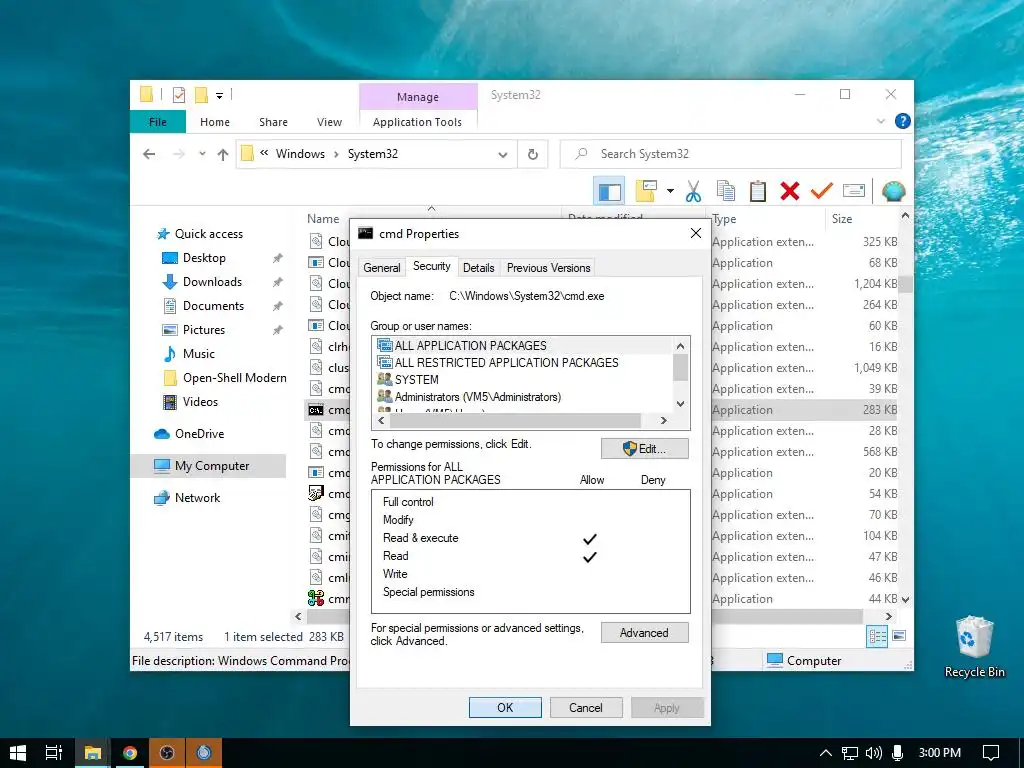Image resolution: width=1024 pixels, height=768 pixels.
Task: Open the blue Help question icon
Action: [x=903, y=121]
